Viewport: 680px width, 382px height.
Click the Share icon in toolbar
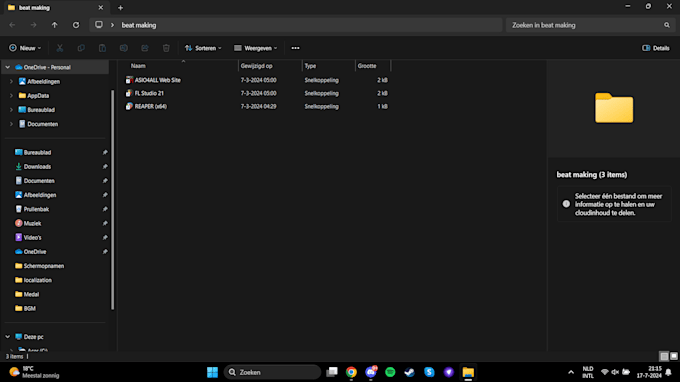(145, 48)
